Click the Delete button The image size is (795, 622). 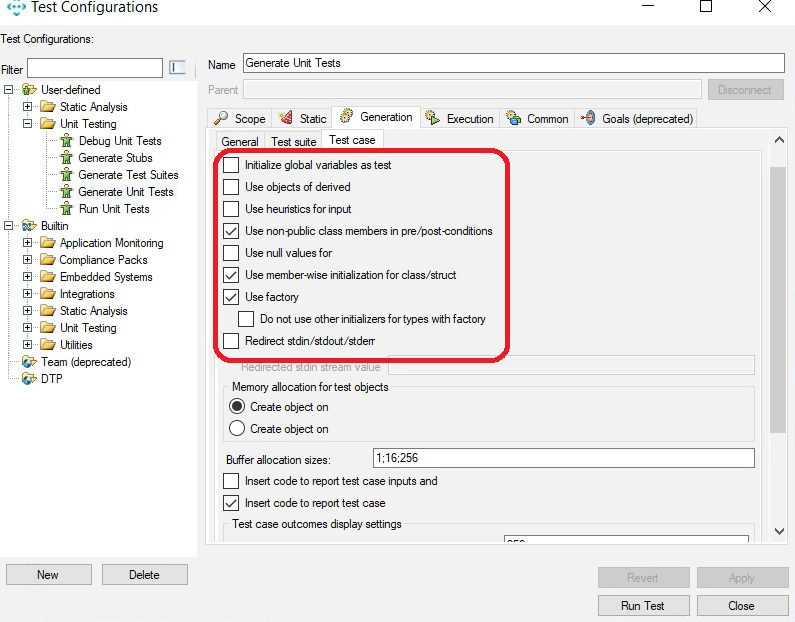pyautogui.click(x=144, y=574)
